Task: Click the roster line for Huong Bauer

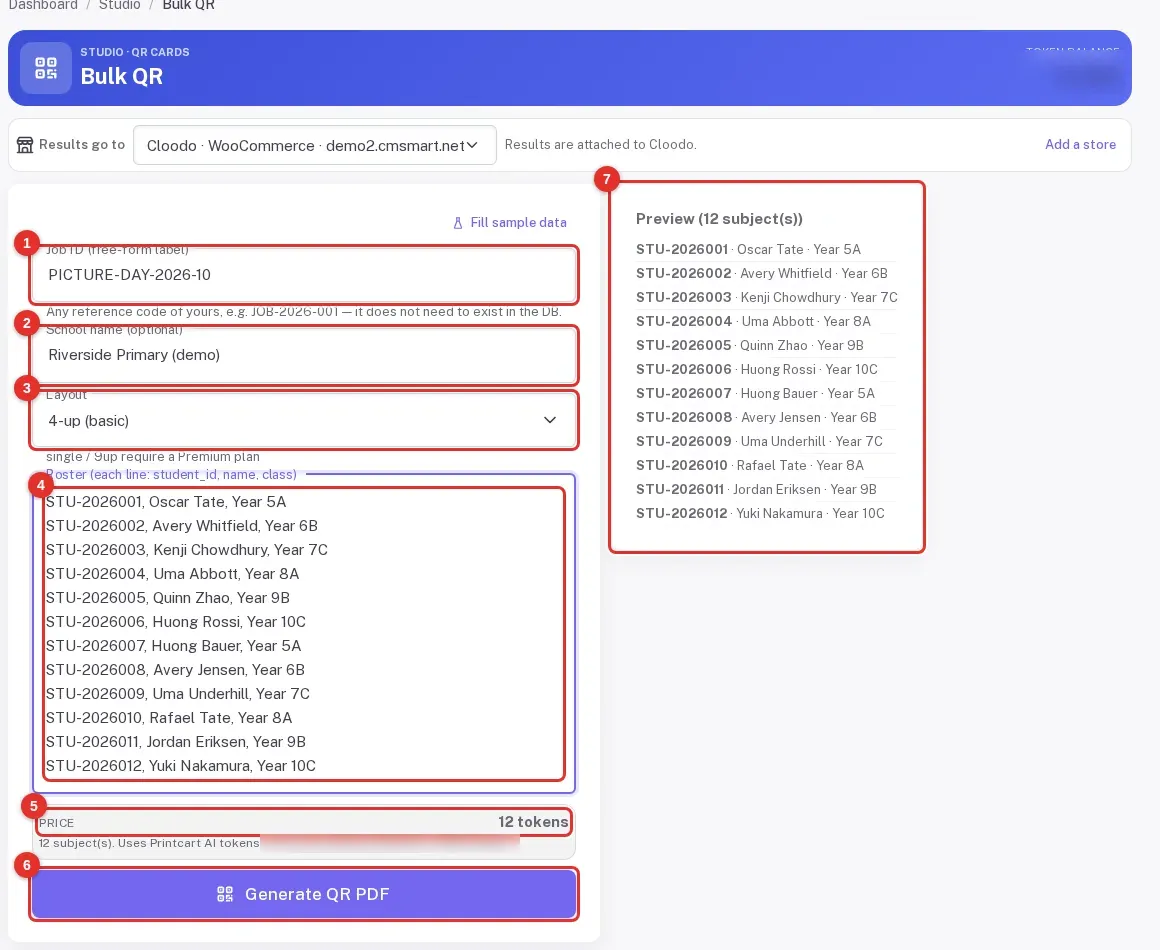Action: (x=173, y=646)
